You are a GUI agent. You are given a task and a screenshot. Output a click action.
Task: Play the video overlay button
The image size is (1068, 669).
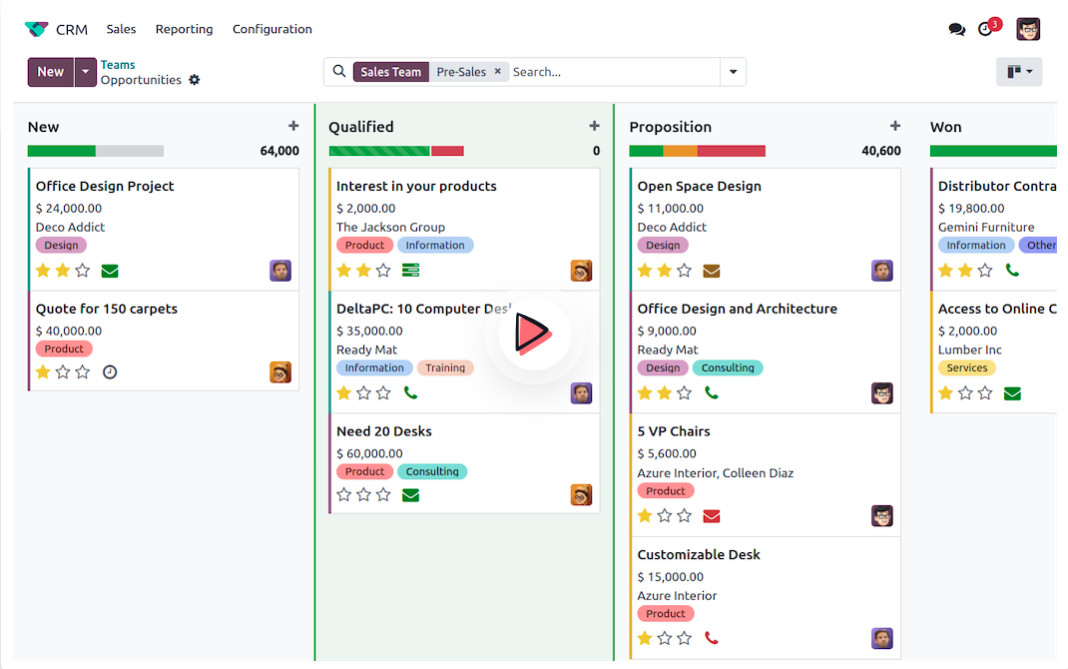click(x=534, y=333)
